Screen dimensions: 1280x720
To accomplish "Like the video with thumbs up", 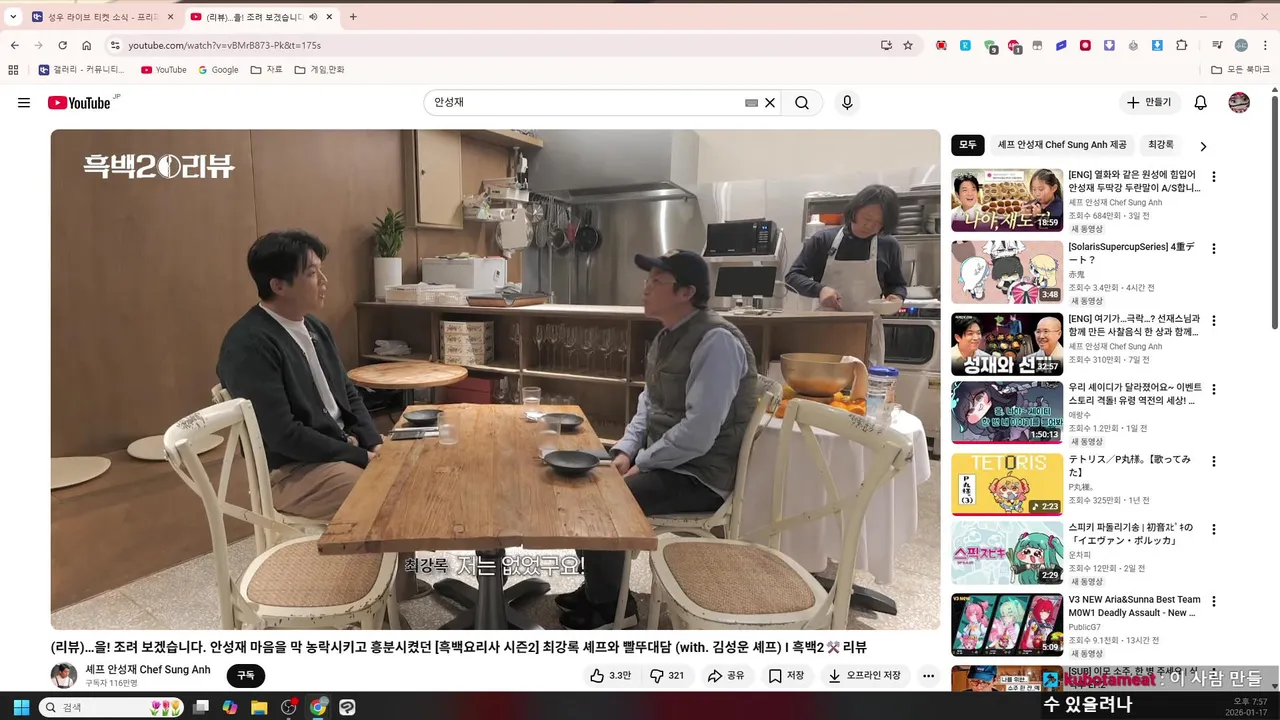I will pos(610,676).
